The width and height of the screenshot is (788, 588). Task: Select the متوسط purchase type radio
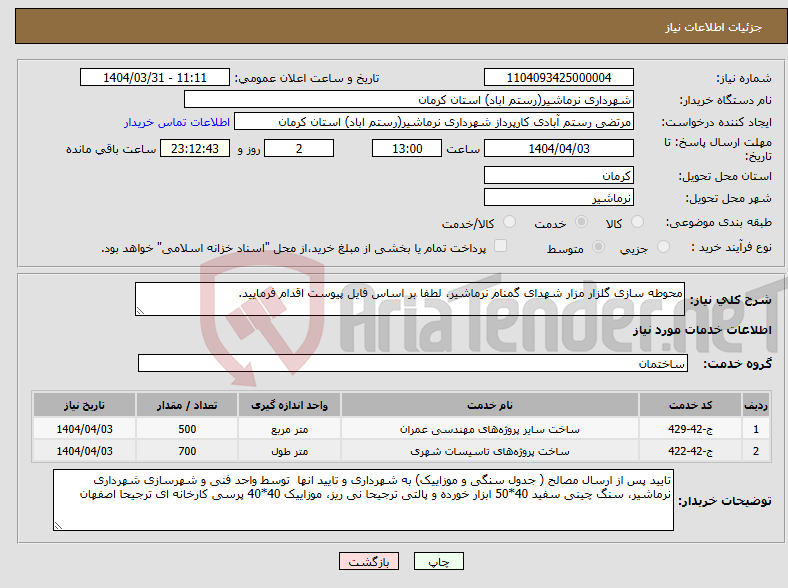coord(599,247)
